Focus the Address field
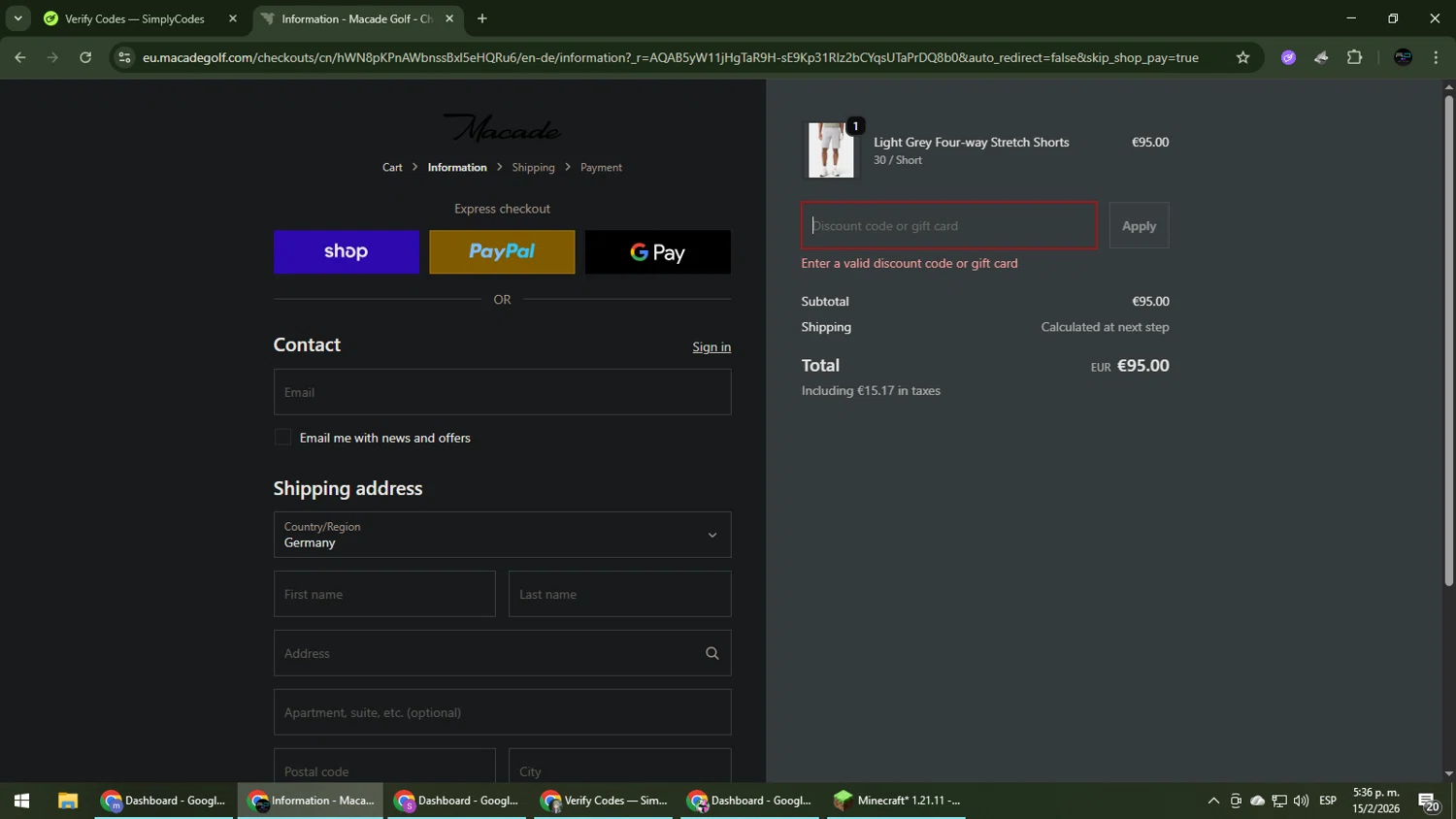This screenshot has width=1456, height=819. tap(502, 653)
